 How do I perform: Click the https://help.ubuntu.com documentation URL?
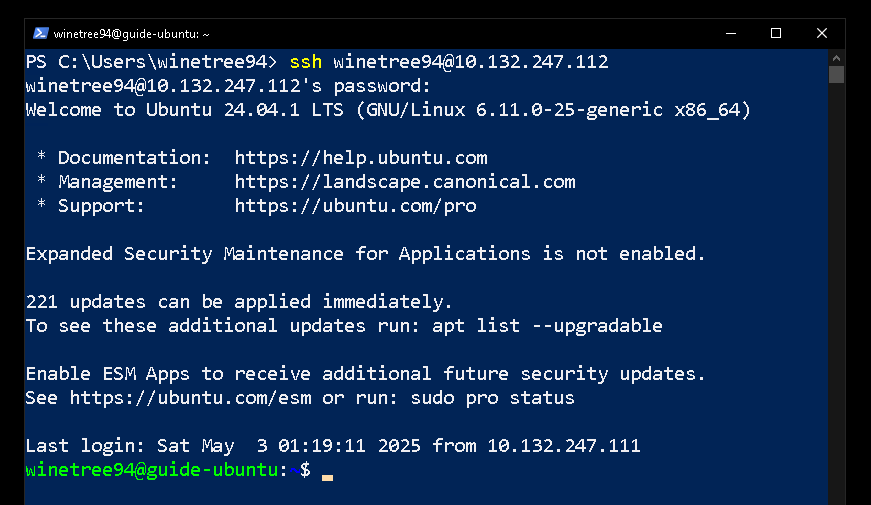[361, 158]
